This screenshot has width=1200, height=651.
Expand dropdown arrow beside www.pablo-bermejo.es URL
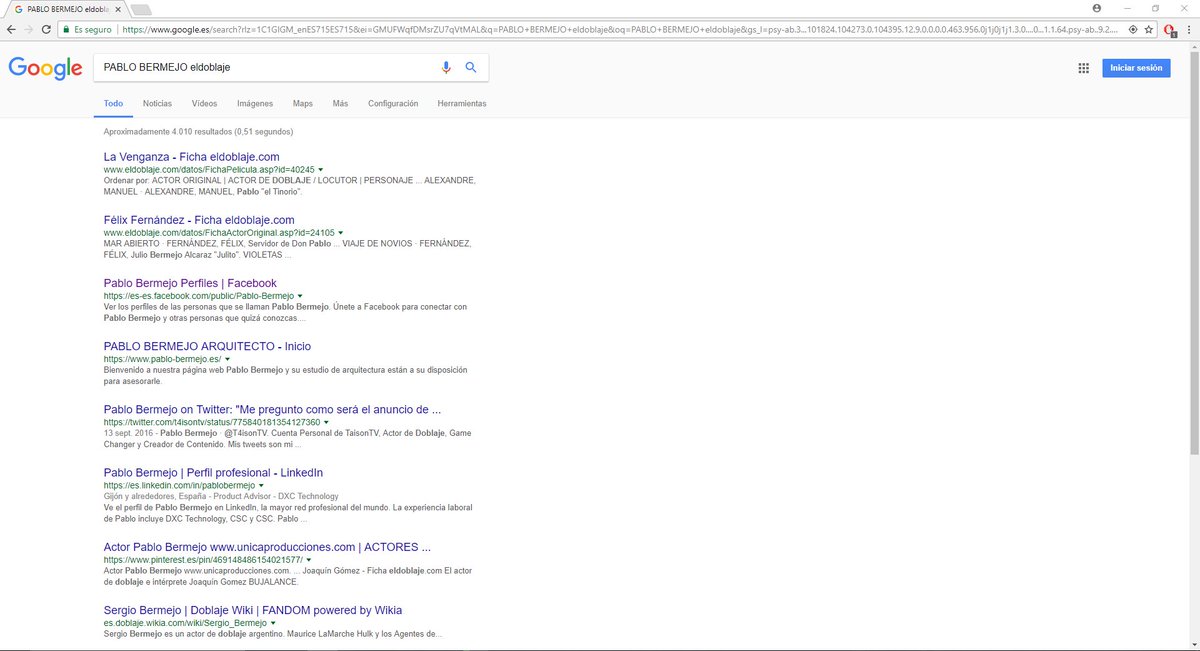tap(227, 359)
